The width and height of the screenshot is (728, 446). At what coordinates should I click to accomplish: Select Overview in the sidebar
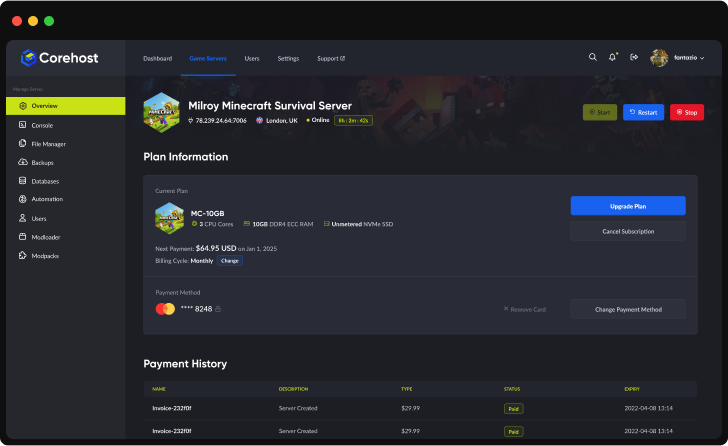[65, 106]
